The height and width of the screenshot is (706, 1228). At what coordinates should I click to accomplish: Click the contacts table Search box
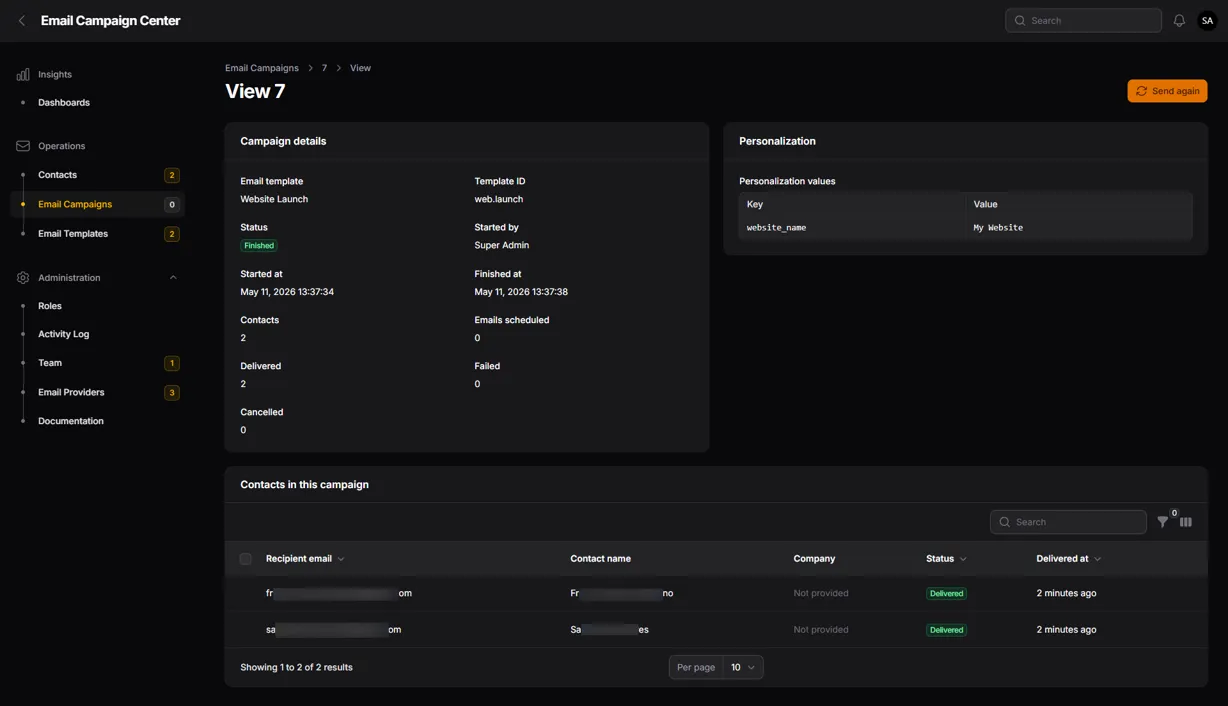point(1068,522)
